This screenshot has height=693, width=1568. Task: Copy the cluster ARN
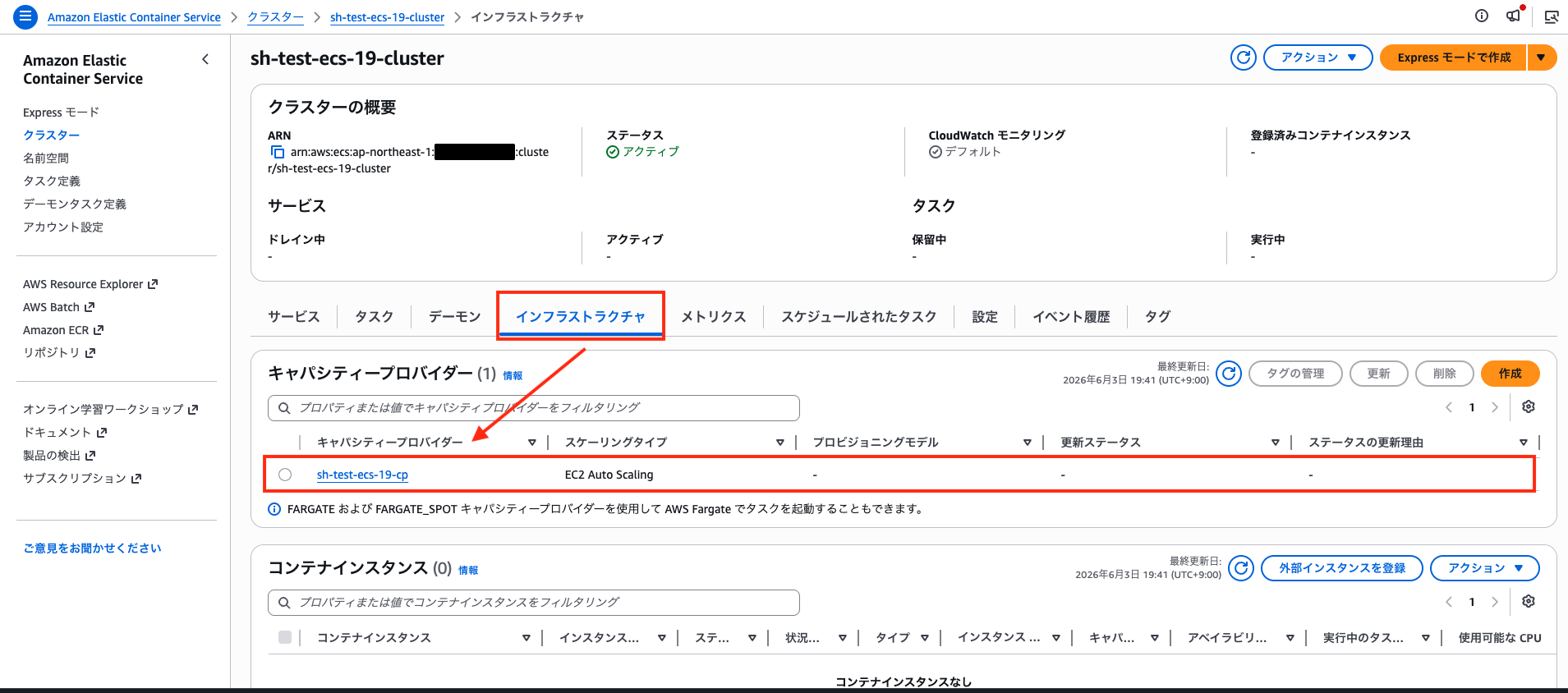coord(278,152)
